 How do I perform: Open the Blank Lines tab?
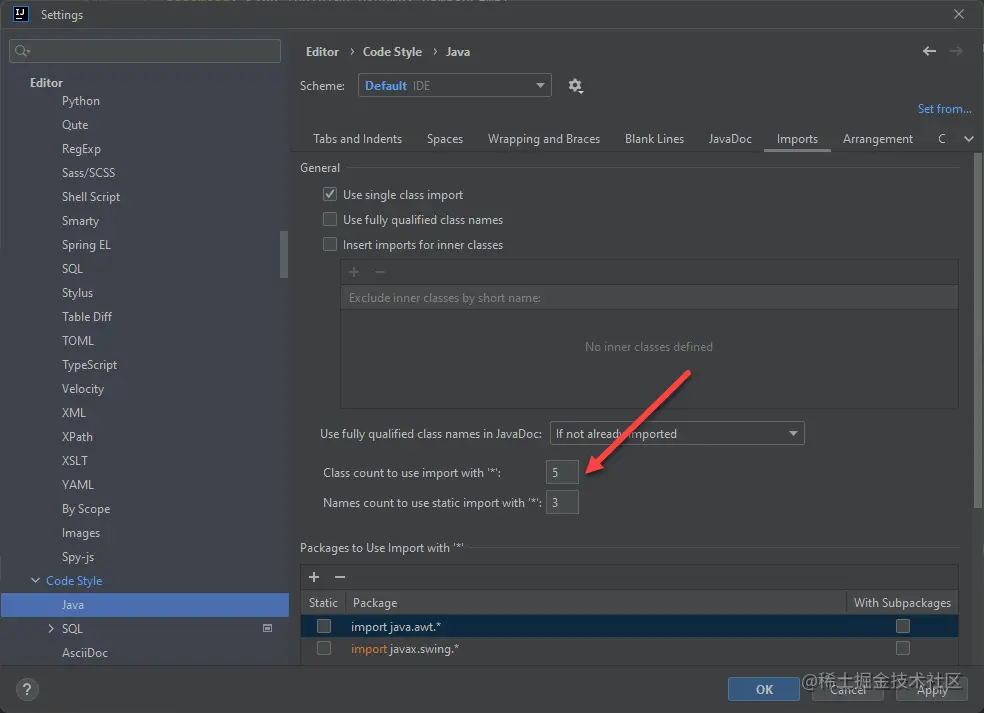tap(654, 139)
